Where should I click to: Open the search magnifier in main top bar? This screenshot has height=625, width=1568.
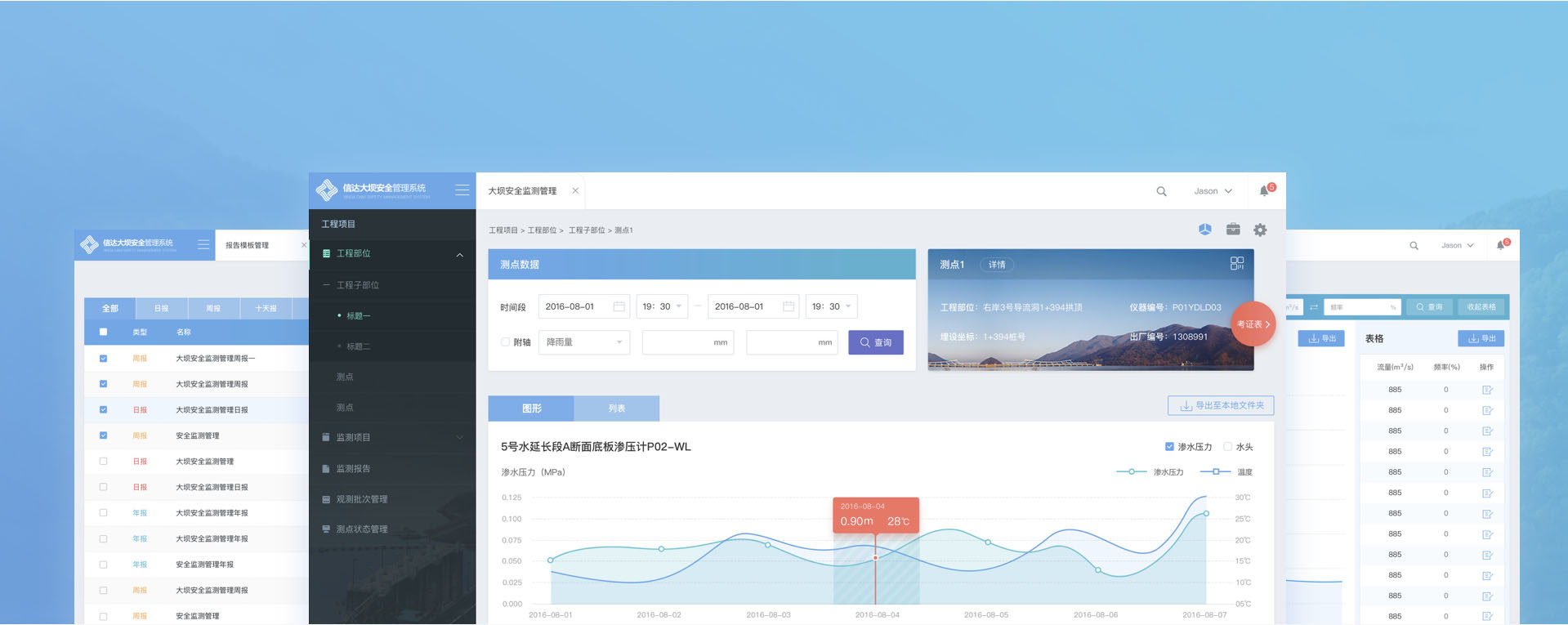click(x=1161, y=191)
